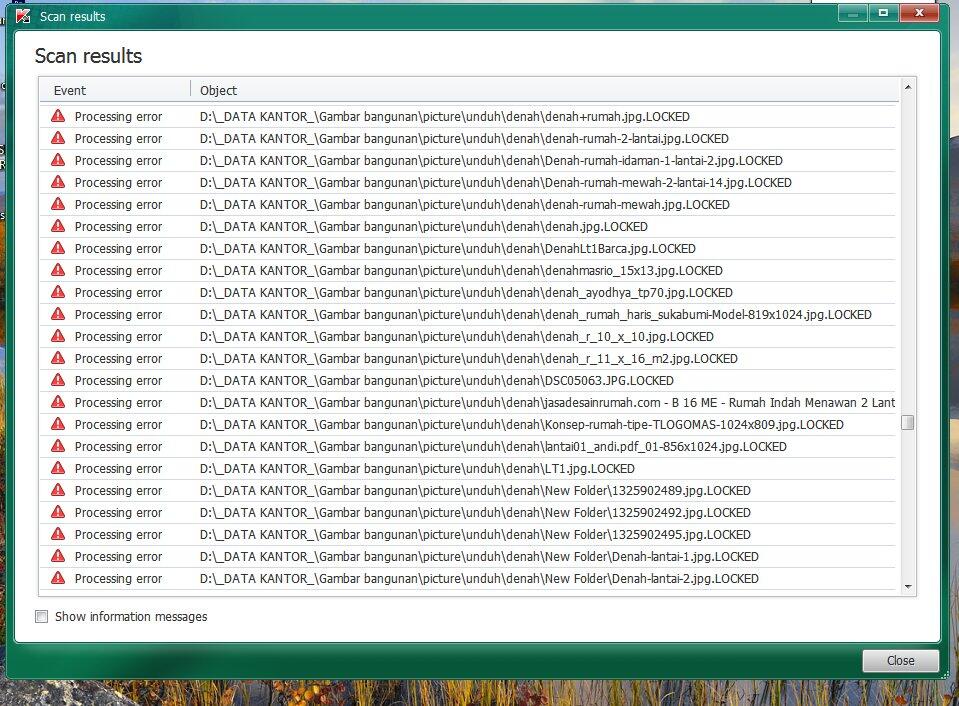Click error icon for Denah-lantai-2.jpg.LOCKED row
This screenshot has height=706, width=959.
[58, 578]
